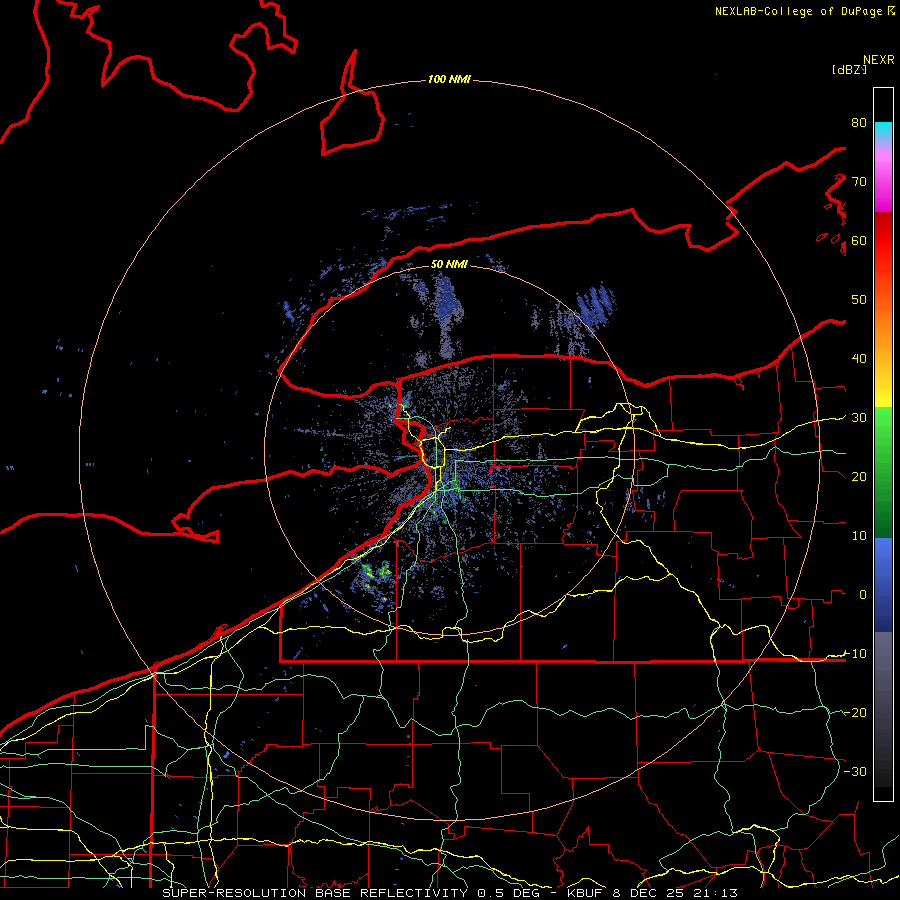Select the 60 value on dBZ scale
Screen dimensions: 900x900
pos(859,241)
